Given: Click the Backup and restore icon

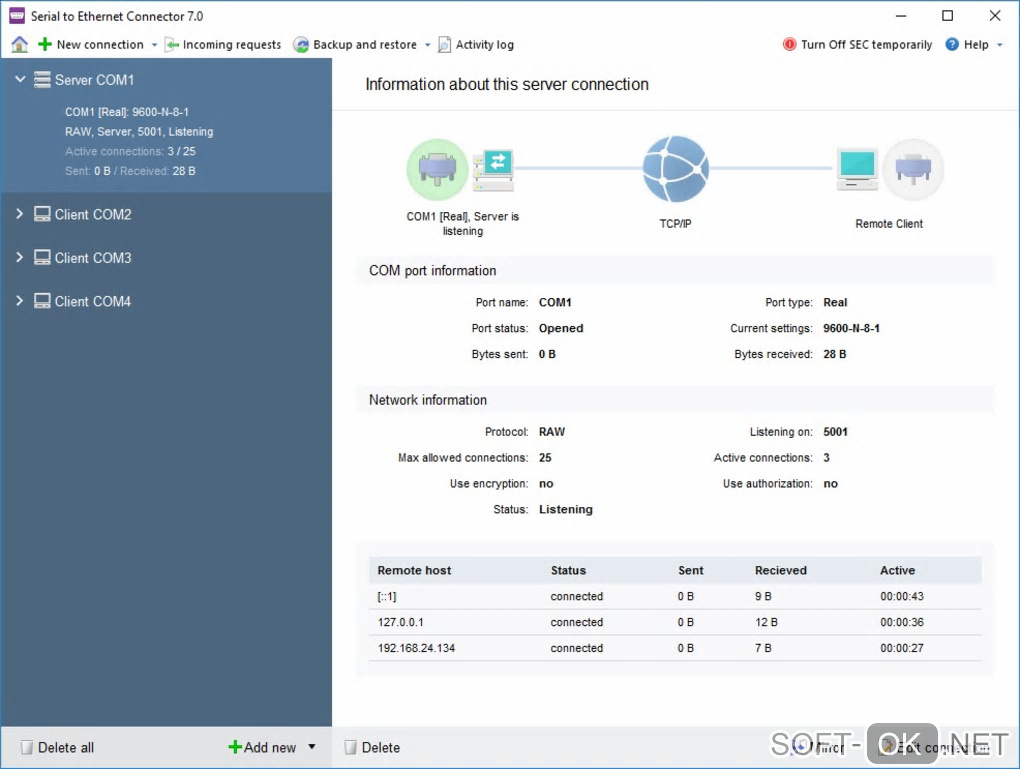Looking at the screenshot, I should pos(301,44).
